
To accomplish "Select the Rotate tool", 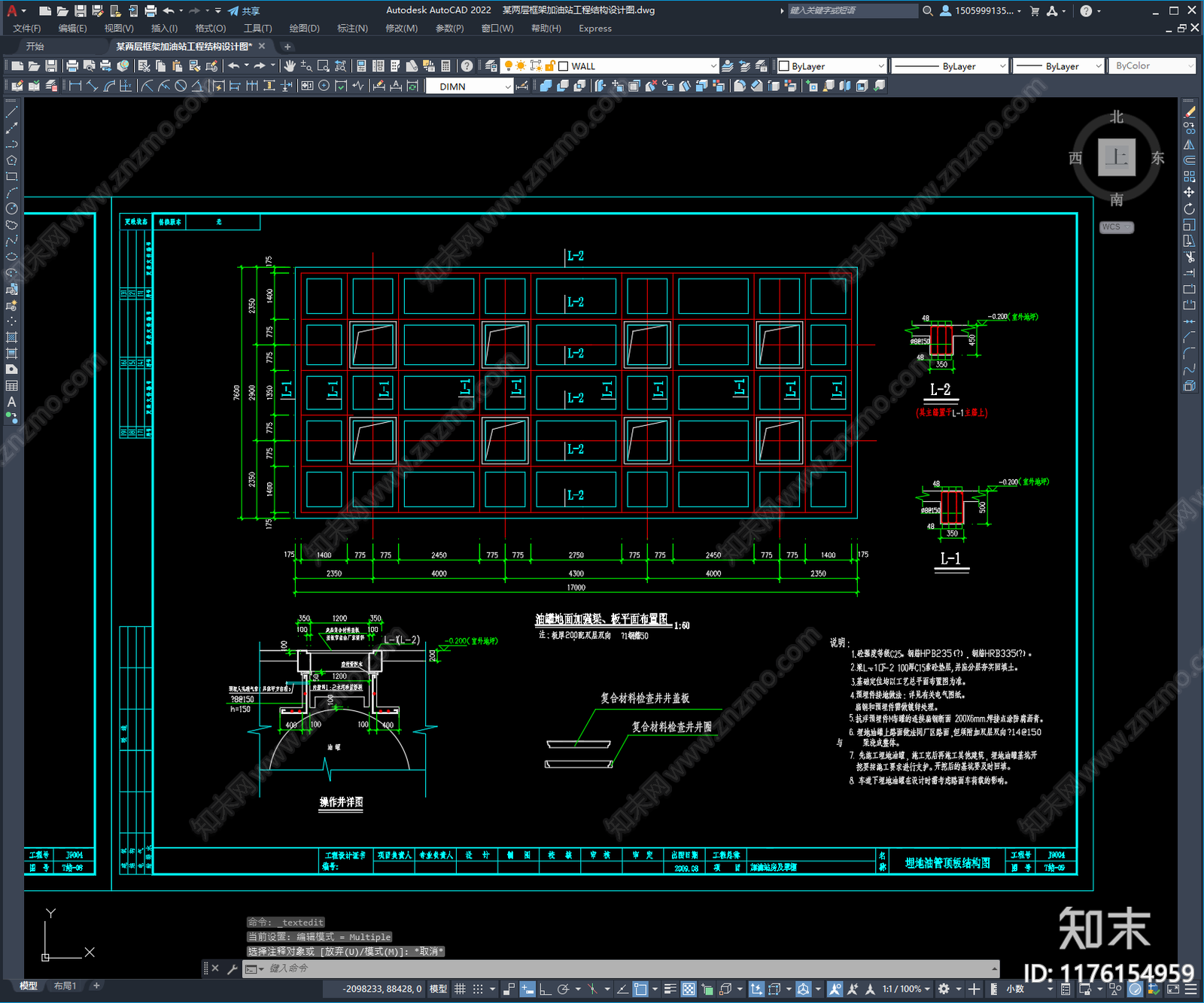I will pyautogui.click(x=1189, y=208).
